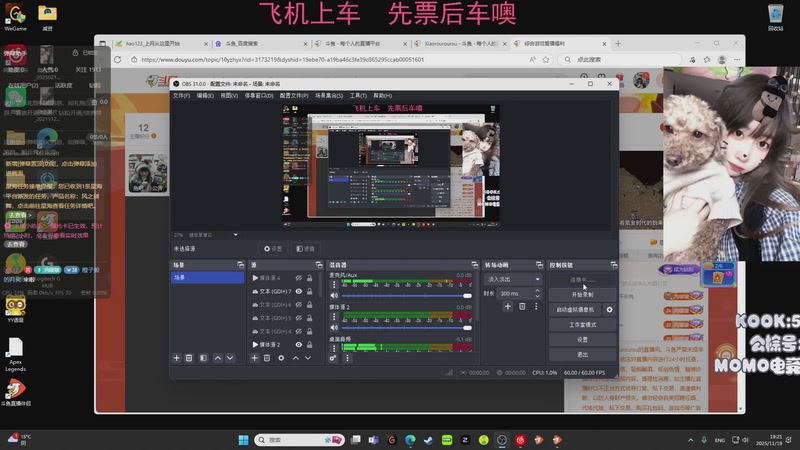Open the transition type dropdown 淡入淡出
The height and width of the screenshot is (450, 800).
tap(513, 279)
